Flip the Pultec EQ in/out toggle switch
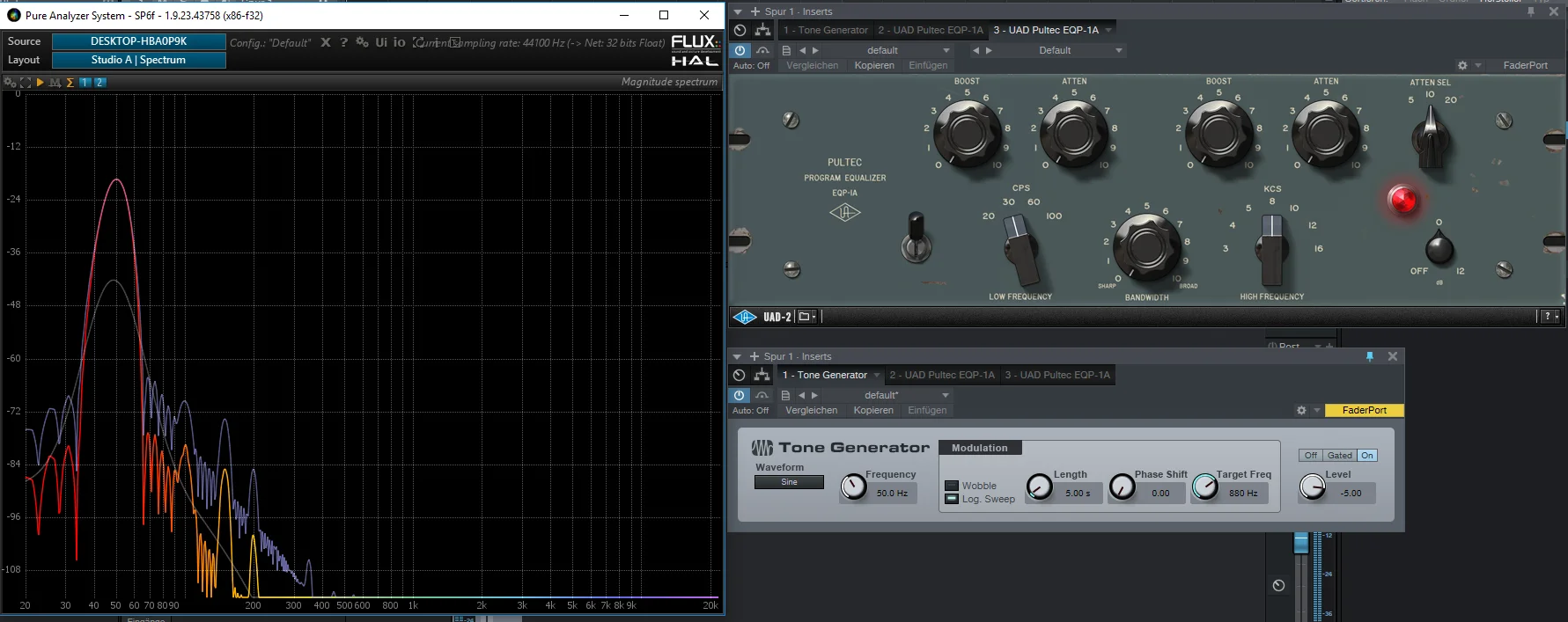The height and width of the screenshot is (622, 1568). (917, 238)
